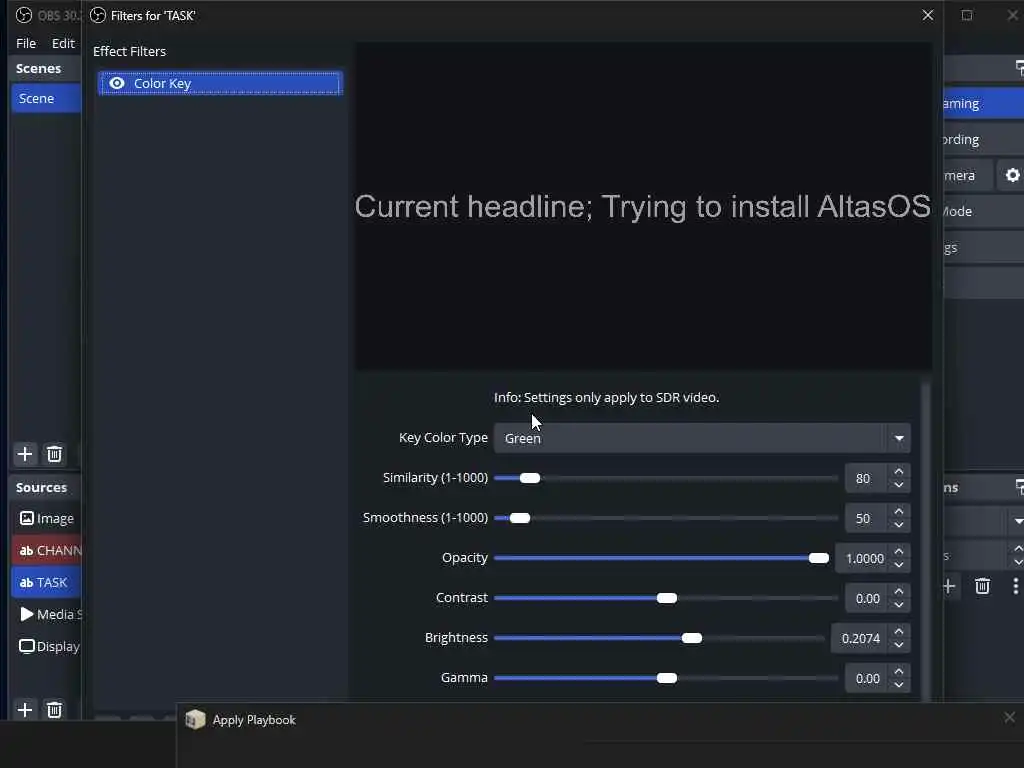The width and height of the screenshot is (1024, 768).
Task: Click the Contrast value field showing 0.00
Action: [x=867, y=598]
